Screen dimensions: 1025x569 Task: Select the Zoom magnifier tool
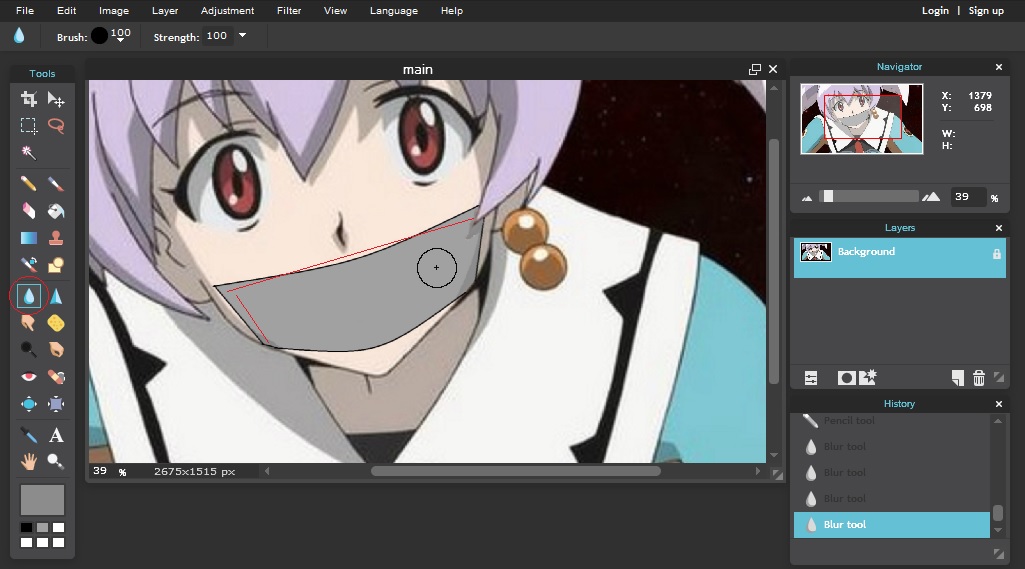pyautogui.click(x=56, y=462)
